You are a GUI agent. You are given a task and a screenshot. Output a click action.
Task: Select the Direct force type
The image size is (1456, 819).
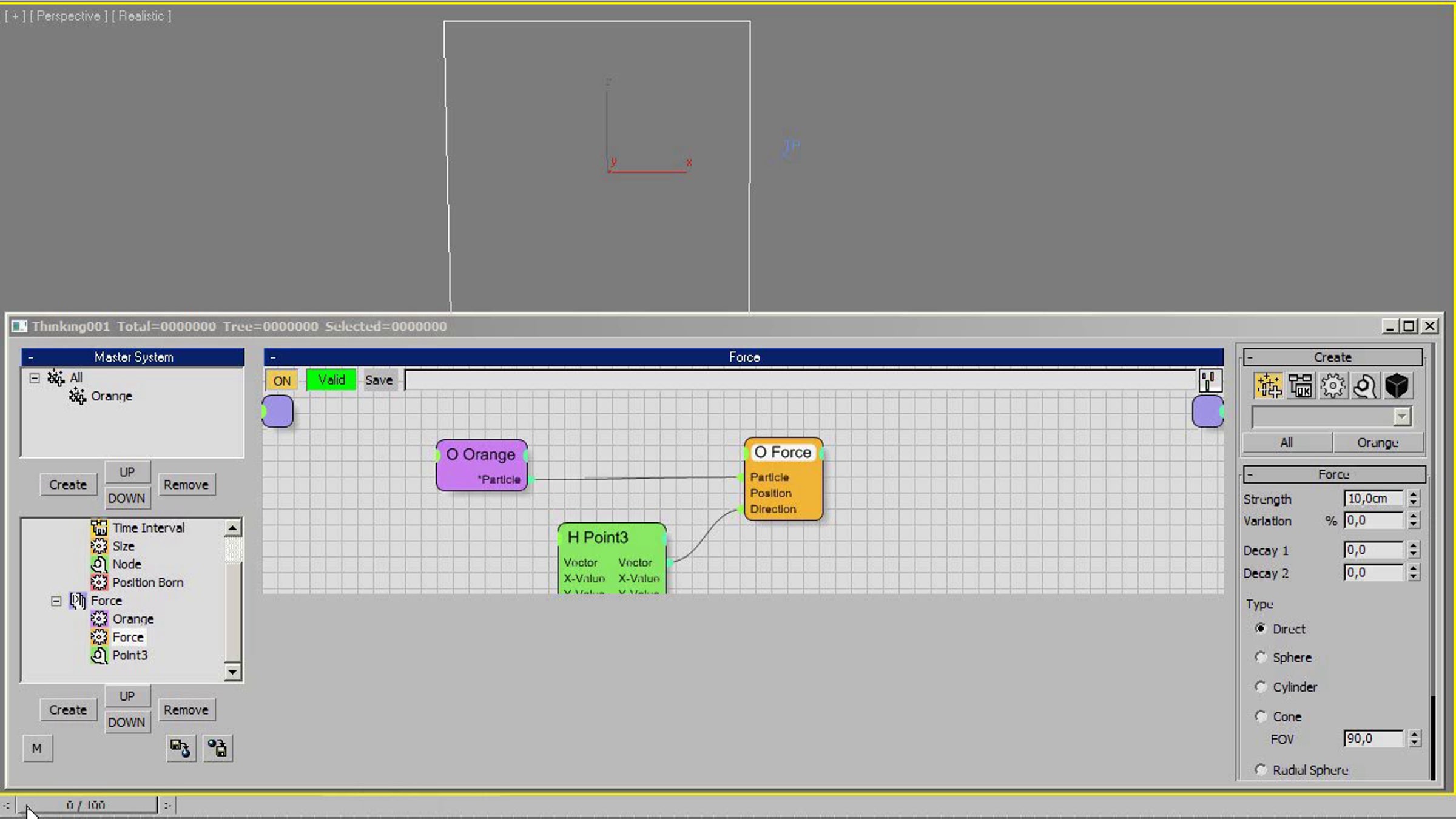click(x=1261, y=629)
